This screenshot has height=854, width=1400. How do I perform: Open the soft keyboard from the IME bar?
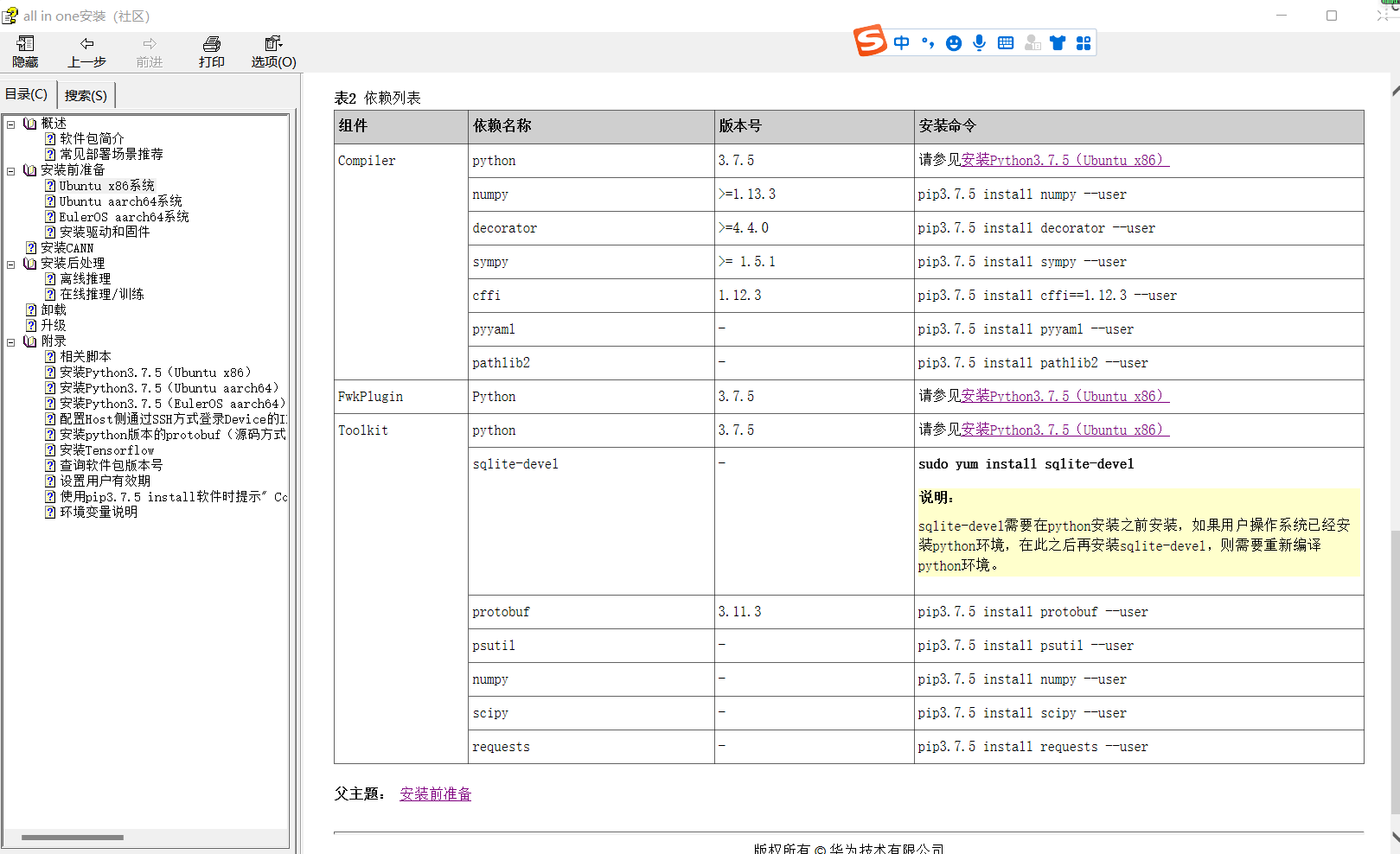point(1006,43)
